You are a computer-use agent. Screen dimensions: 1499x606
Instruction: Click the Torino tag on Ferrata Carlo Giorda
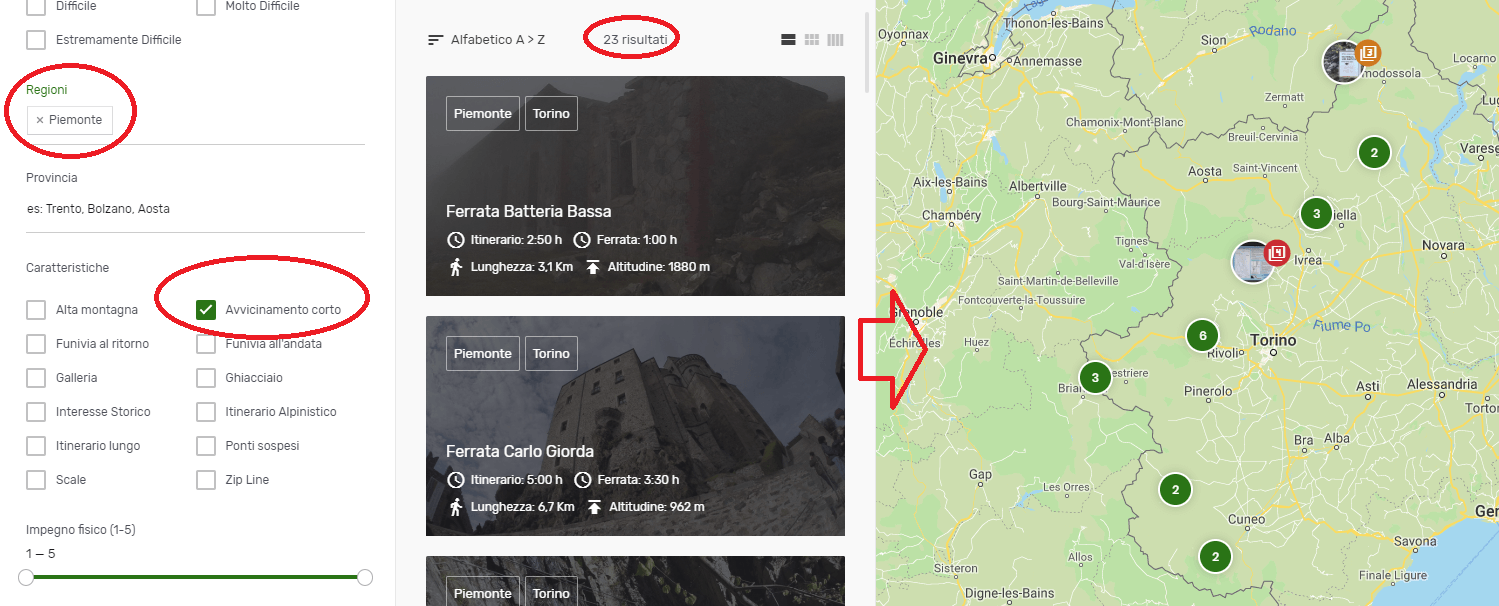point(551,354)
